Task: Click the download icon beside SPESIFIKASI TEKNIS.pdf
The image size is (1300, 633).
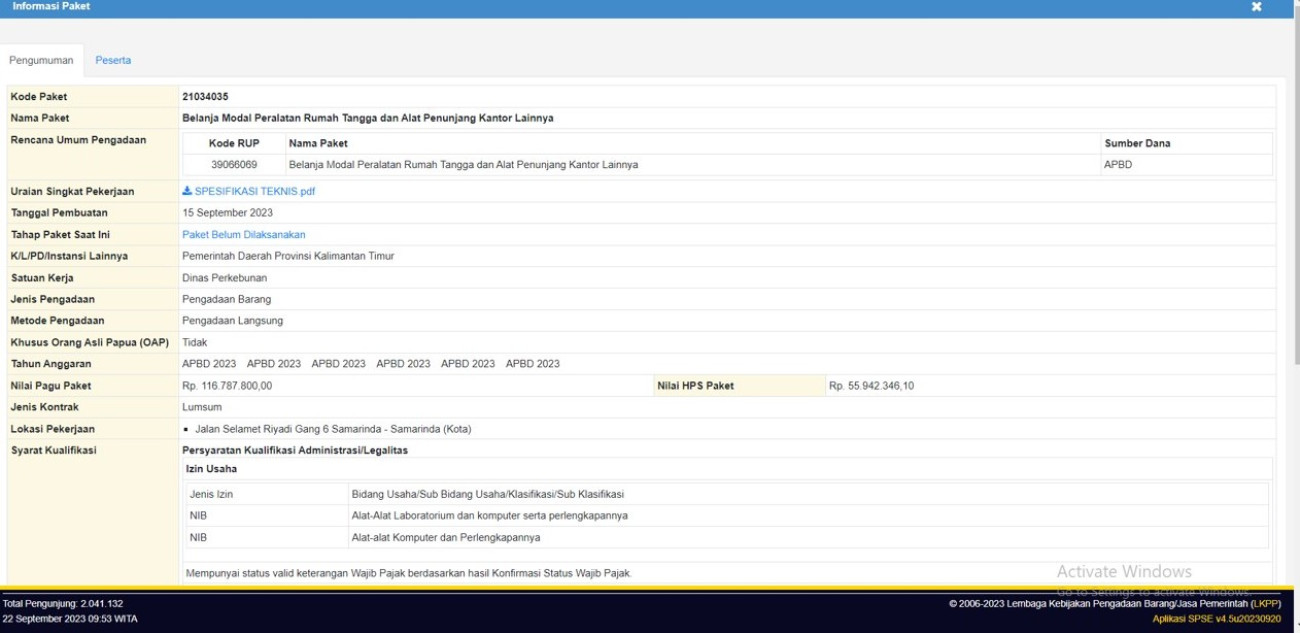Action: [x=187, y=191]
